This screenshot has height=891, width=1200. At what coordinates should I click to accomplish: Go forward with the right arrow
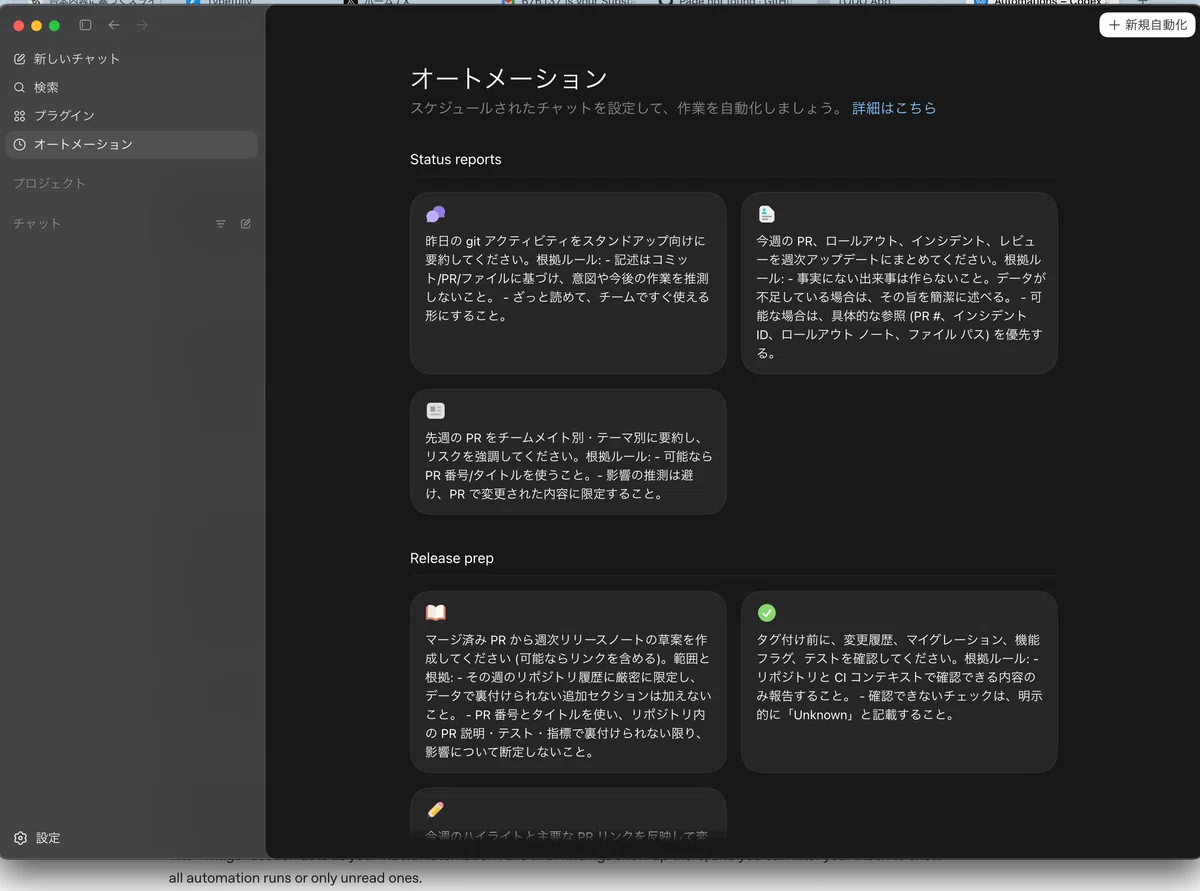click(x=142, y=25)
